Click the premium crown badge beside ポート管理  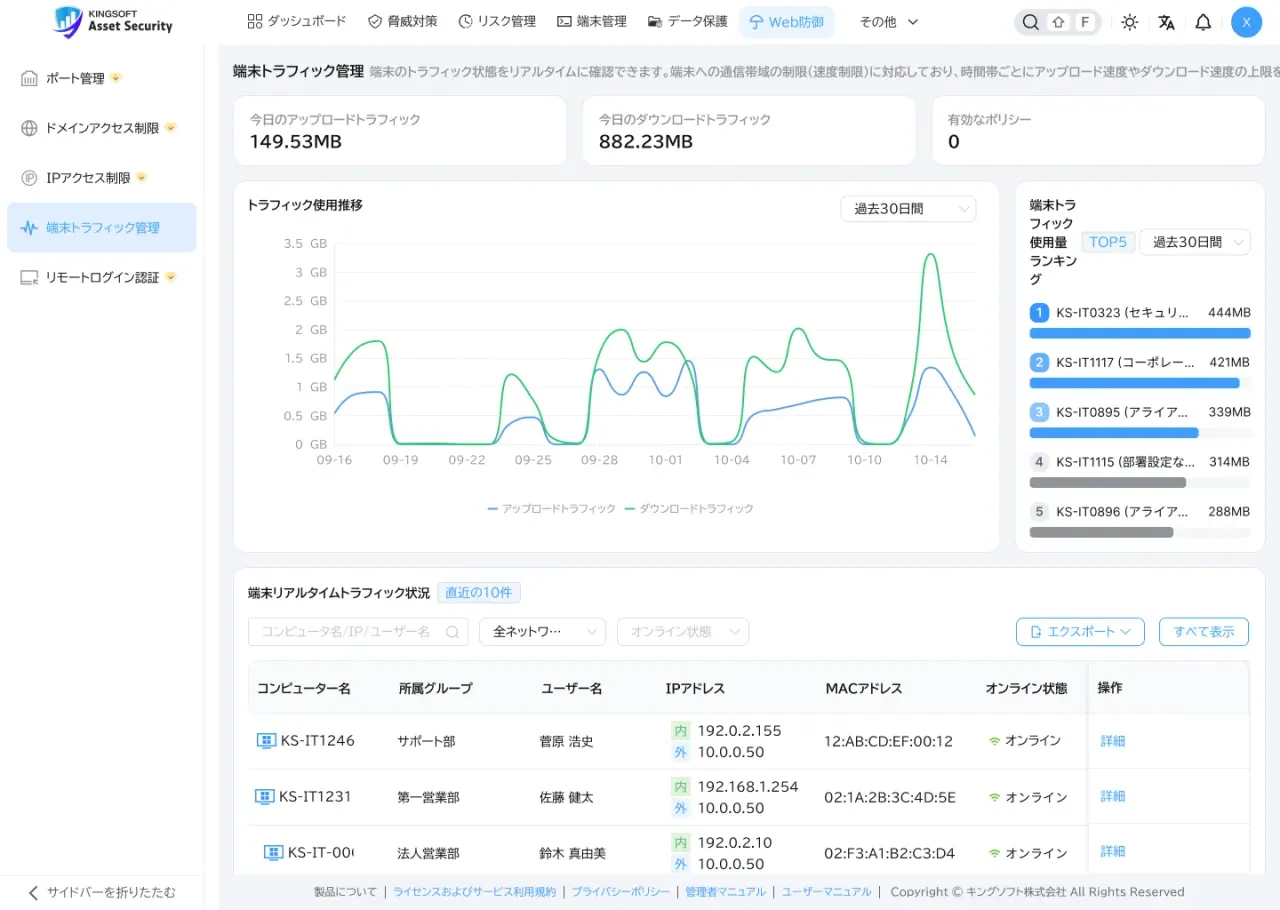coord(117,78)
